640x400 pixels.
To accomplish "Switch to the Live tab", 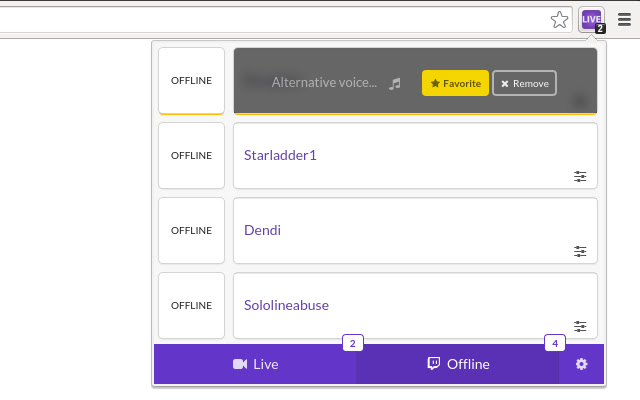I will coord(255,364).
